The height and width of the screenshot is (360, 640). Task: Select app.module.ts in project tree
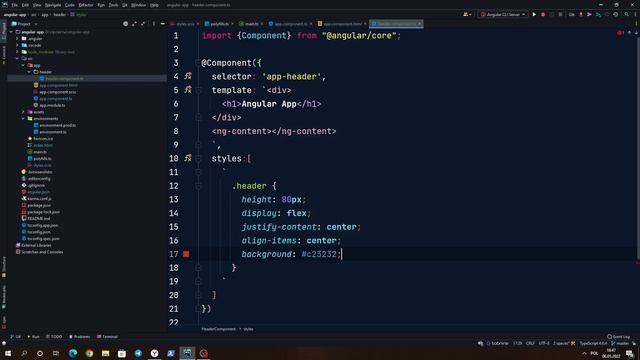[49, 105]
